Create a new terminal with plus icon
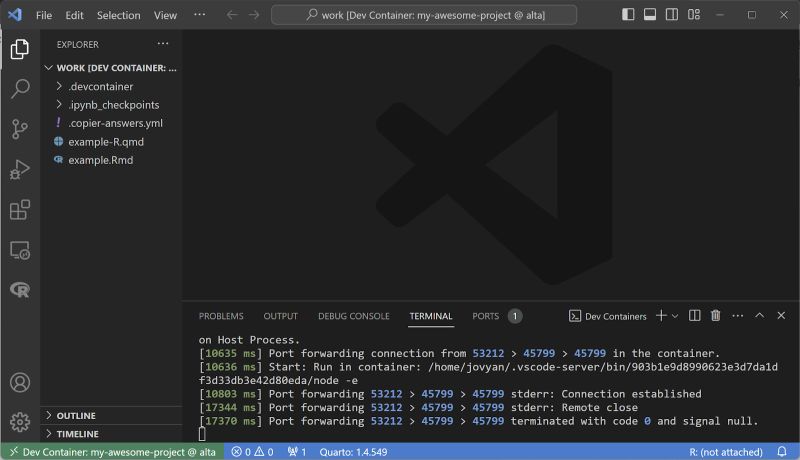The height and width of the screenshot is (460, 800). tap(661, 316)
